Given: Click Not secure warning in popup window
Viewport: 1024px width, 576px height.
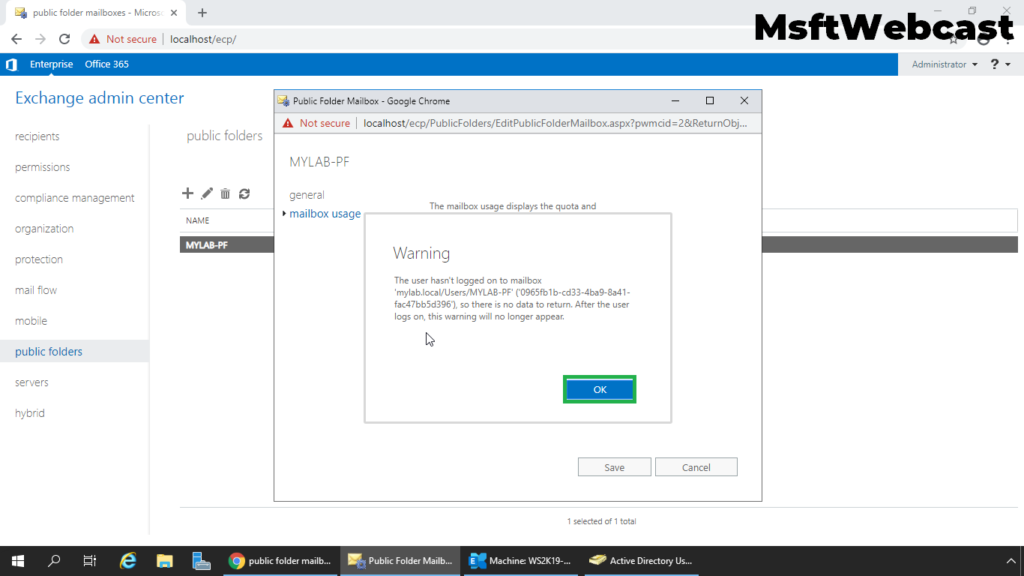Looking at the screenshot, I should pos(317,123).
